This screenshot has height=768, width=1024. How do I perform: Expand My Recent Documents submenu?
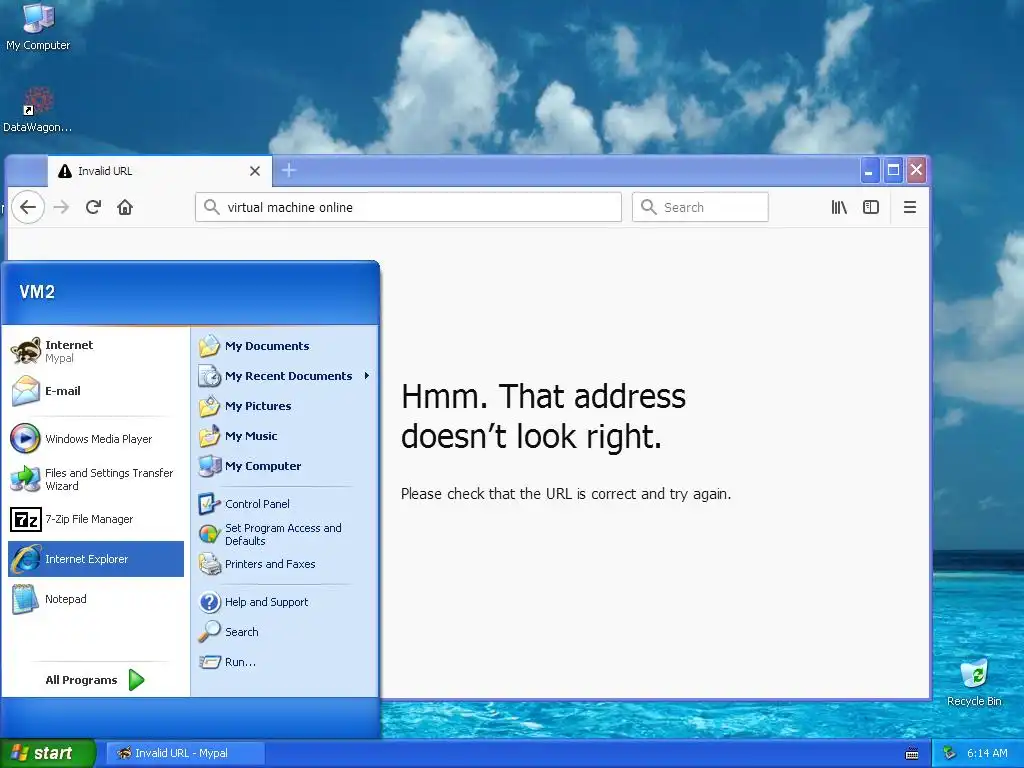(284, 376)
